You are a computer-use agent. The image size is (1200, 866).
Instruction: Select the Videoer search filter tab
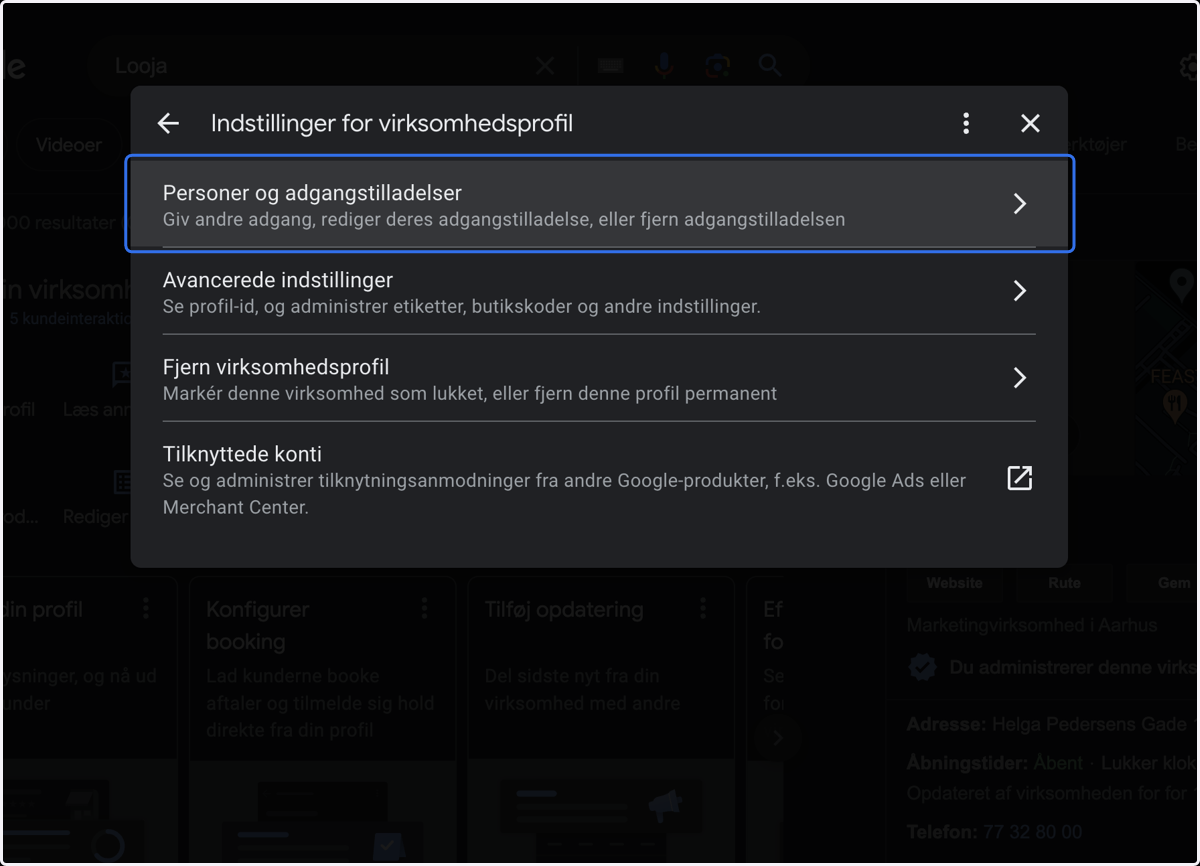69,145
